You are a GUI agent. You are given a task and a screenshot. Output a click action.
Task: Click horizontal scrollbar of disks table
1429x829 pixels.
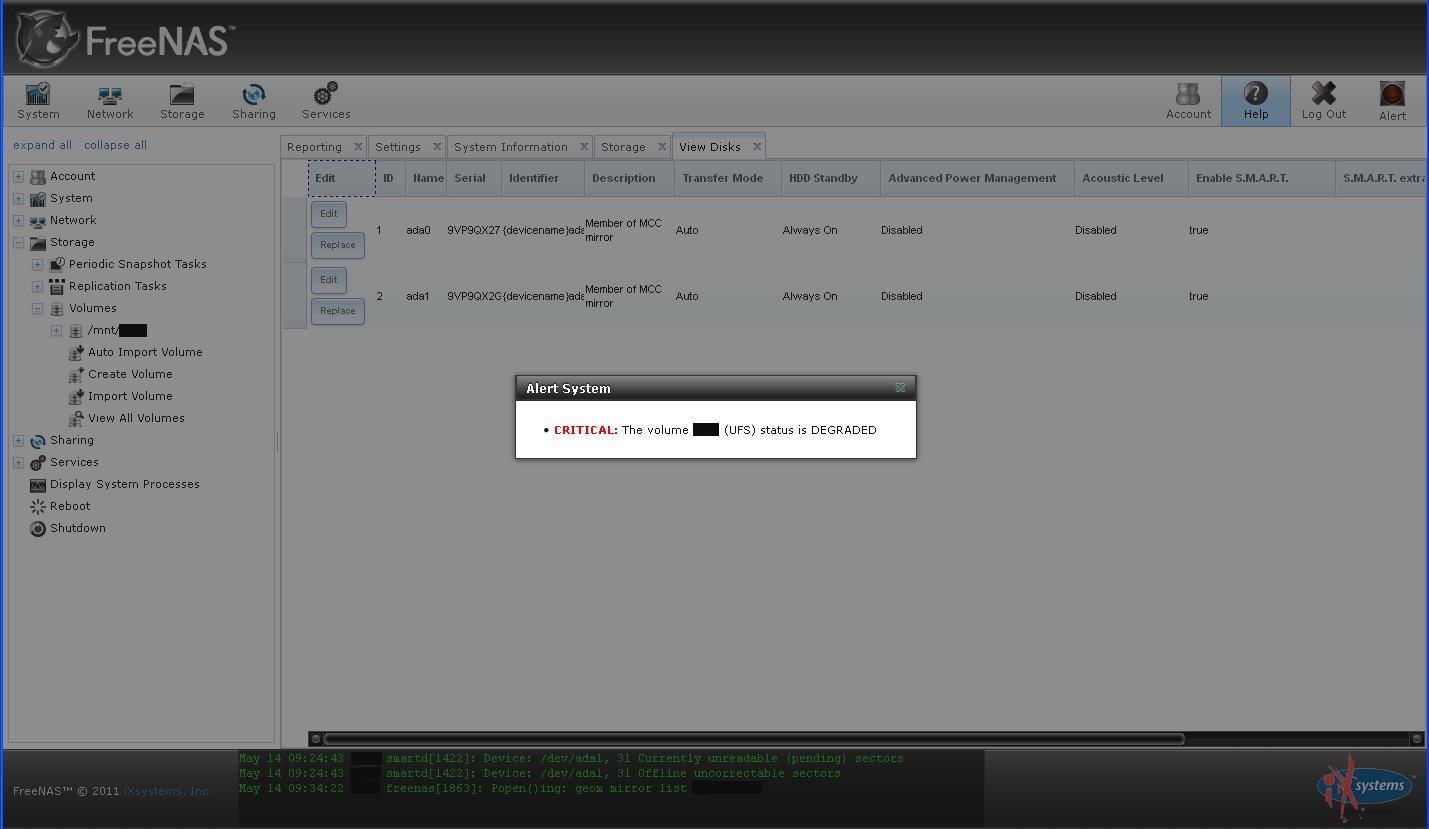(x=753, y=739)
